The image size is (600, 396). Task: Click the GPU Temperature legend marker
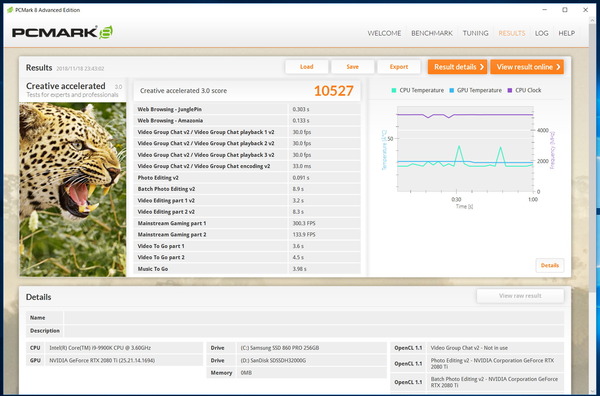click(452, 90)
